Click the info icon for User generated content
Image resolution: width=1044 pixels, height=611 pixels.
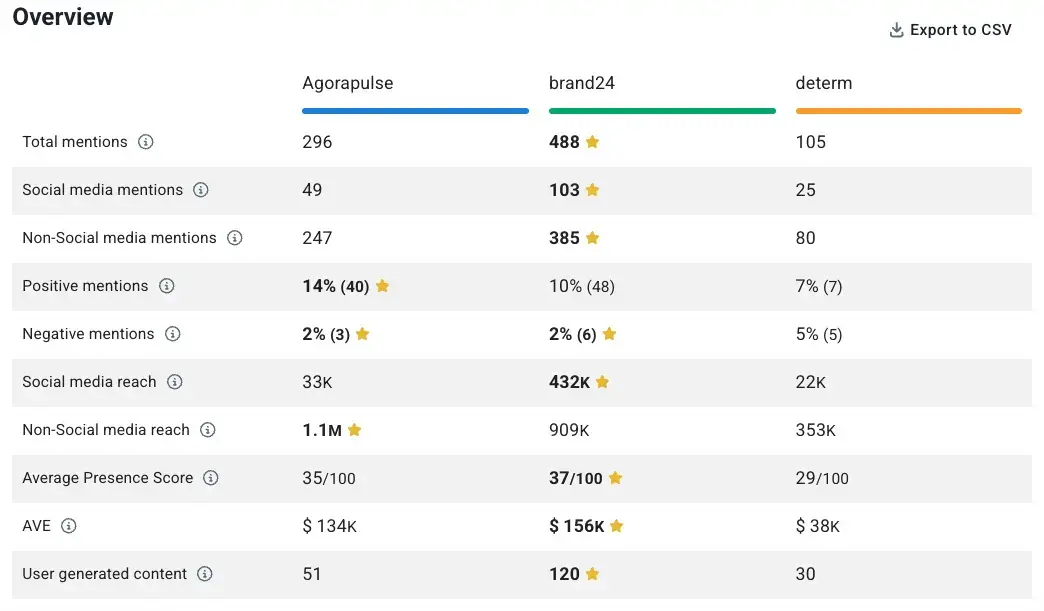(x=205, y=574)
